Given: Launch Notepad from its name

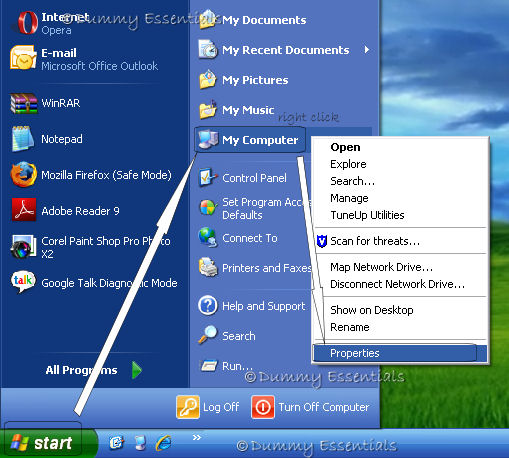Looking at the screenshot, I should pyautogui.click(x=62, y=139).
